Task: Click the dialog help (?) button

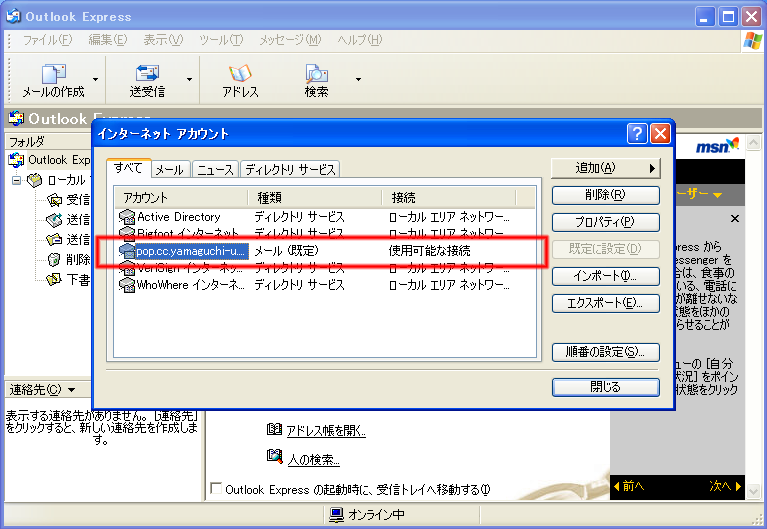Action: pos(637,134)
